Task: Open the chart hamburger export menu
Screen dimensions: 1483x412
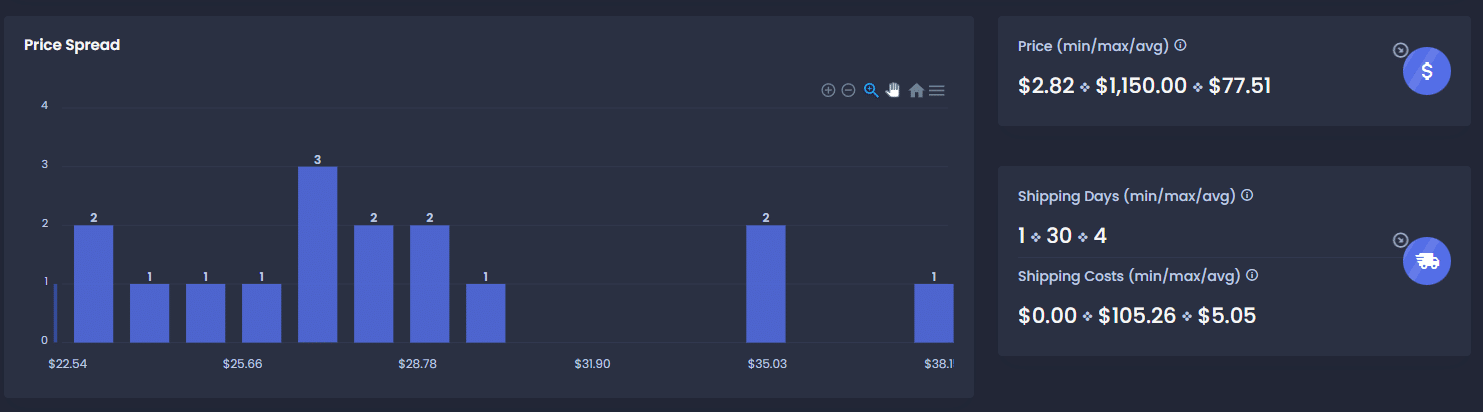Action: click(936, 90)
